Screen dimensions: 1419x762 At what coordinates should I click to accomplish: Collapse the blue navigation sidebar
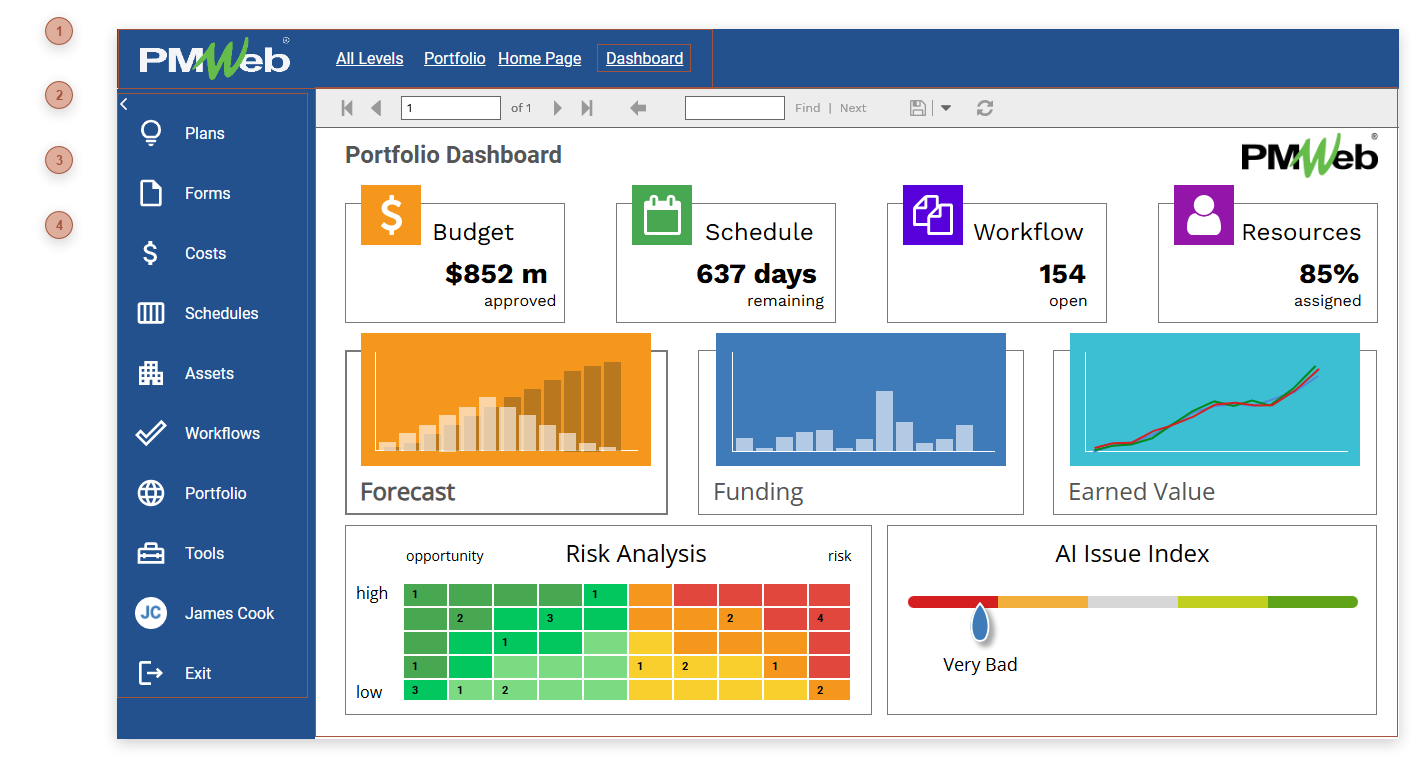123,102
